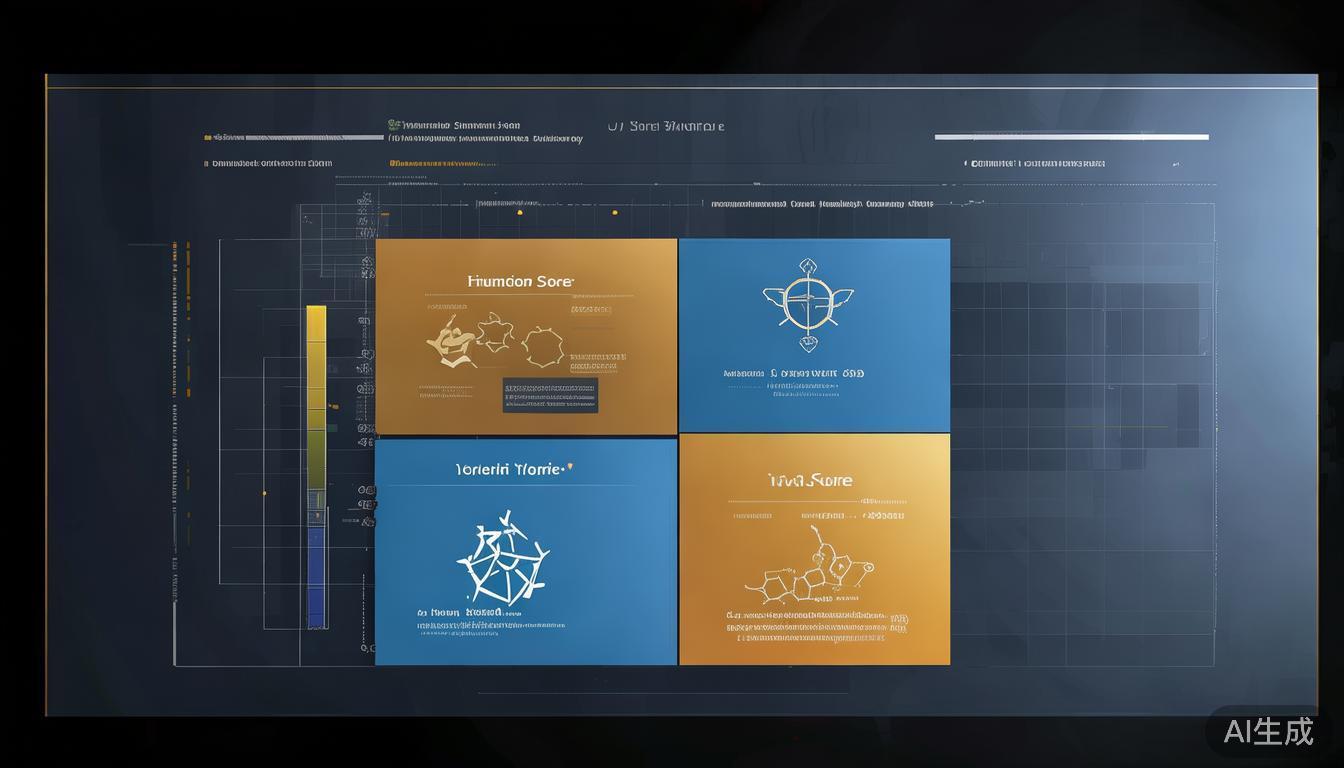Click the caption text under winged compass emblem
The image size is (1344, 768).
793,373
